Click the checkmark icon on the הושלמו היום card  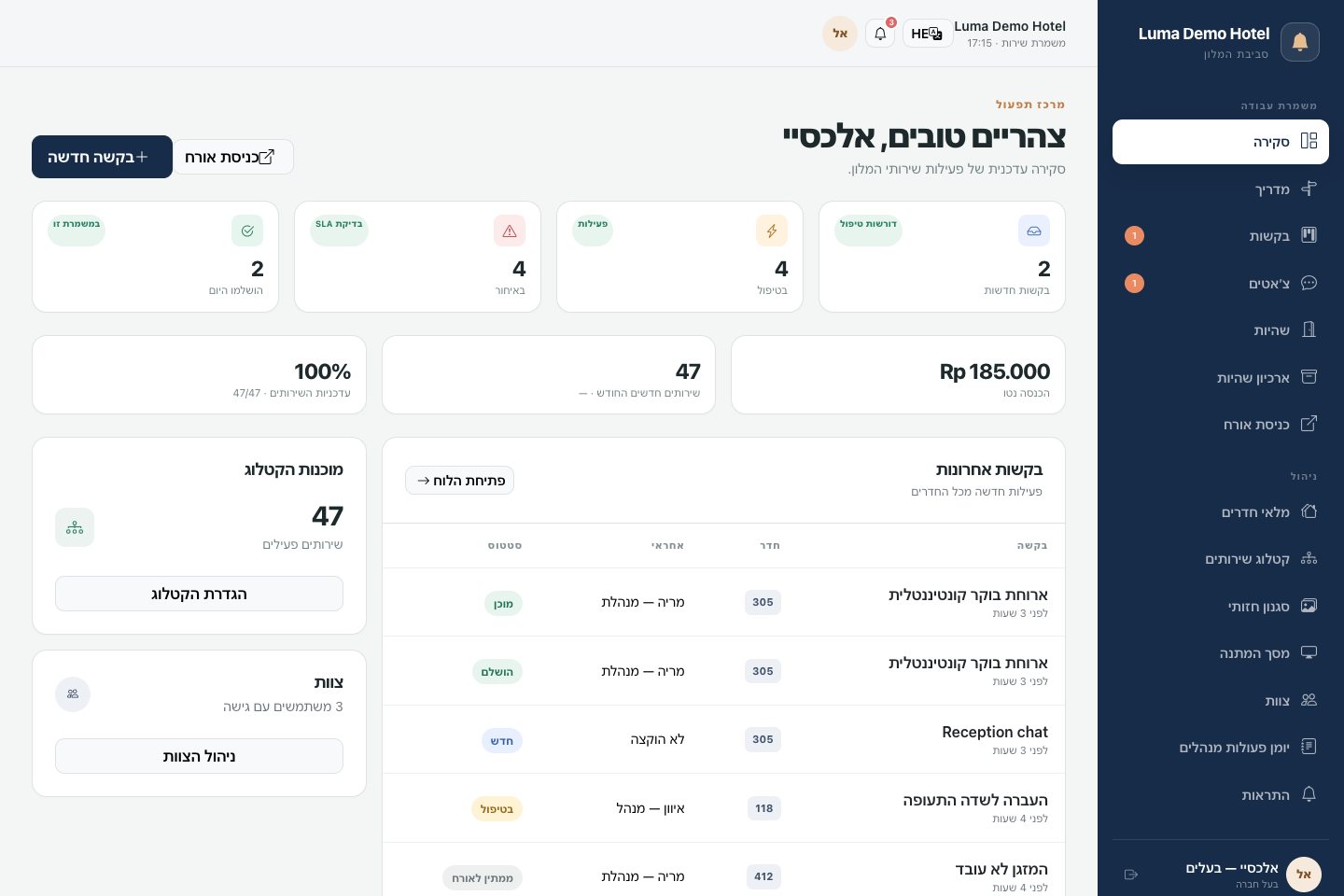247,231
